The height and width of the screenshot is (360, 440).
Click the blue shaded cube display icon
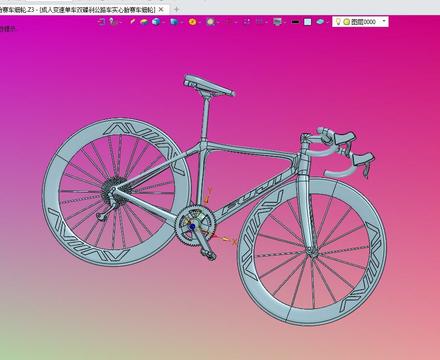coord(156,22)
